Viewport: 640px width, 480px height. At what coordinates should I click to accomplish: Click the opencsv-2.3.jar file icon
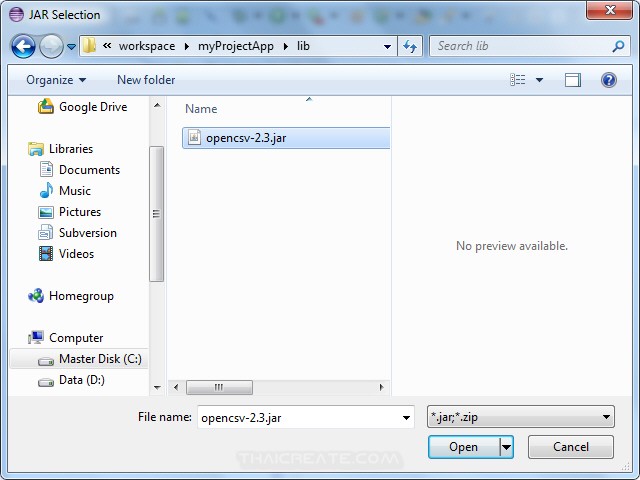coord(194,138)
